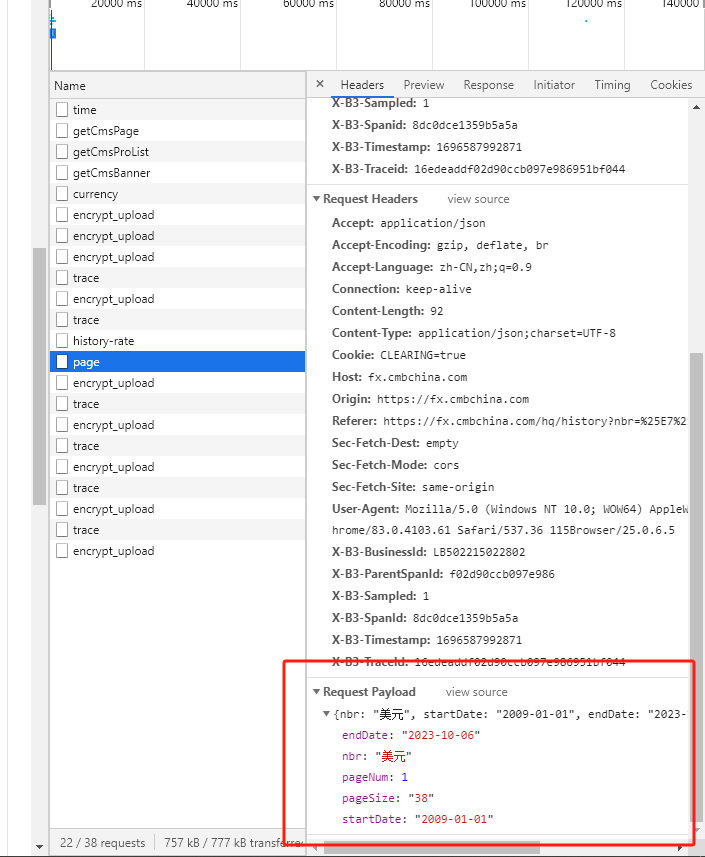Click the left pane vertical scrollbar thumb
This screenshot has height=857, width=705.
[39, 377]
